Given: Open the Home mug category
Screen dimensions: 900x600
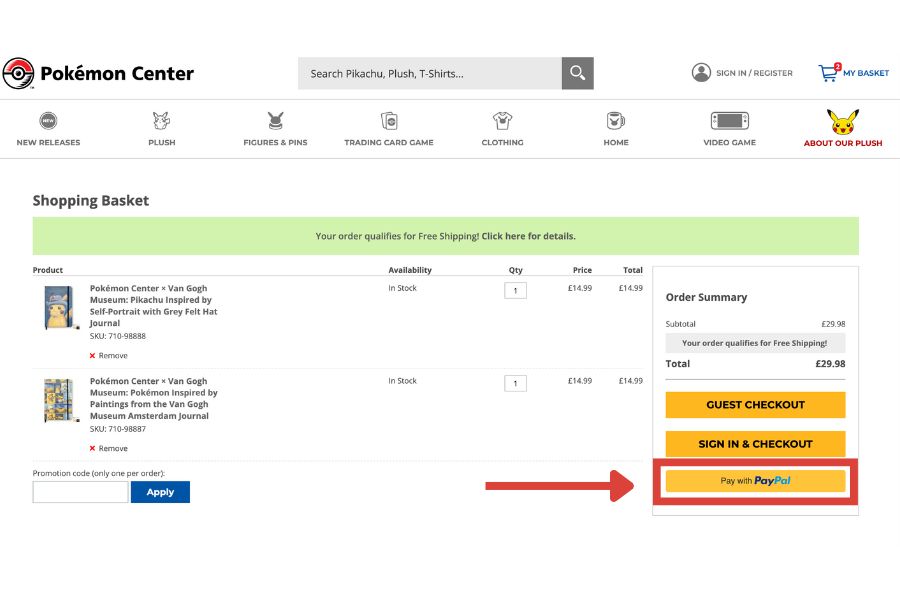Looking at the screenshot, I should (x=616, y=121).
